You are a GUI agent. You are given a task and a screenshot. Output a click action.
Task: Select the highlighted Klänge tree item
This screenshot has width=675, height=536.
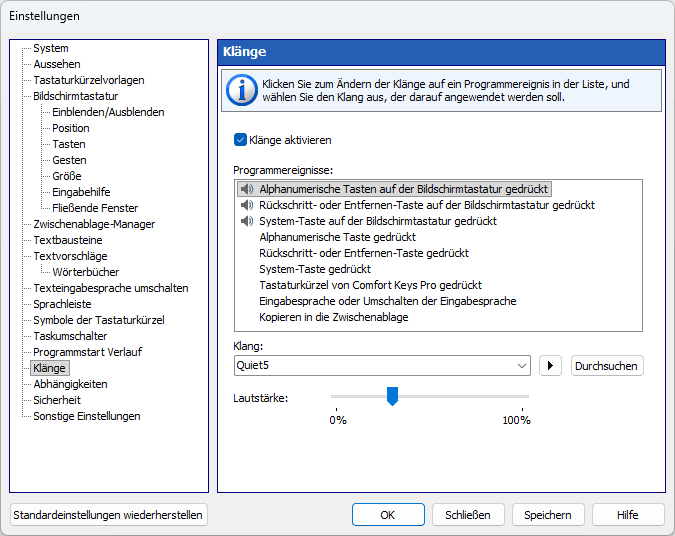(x=50, y=368)
